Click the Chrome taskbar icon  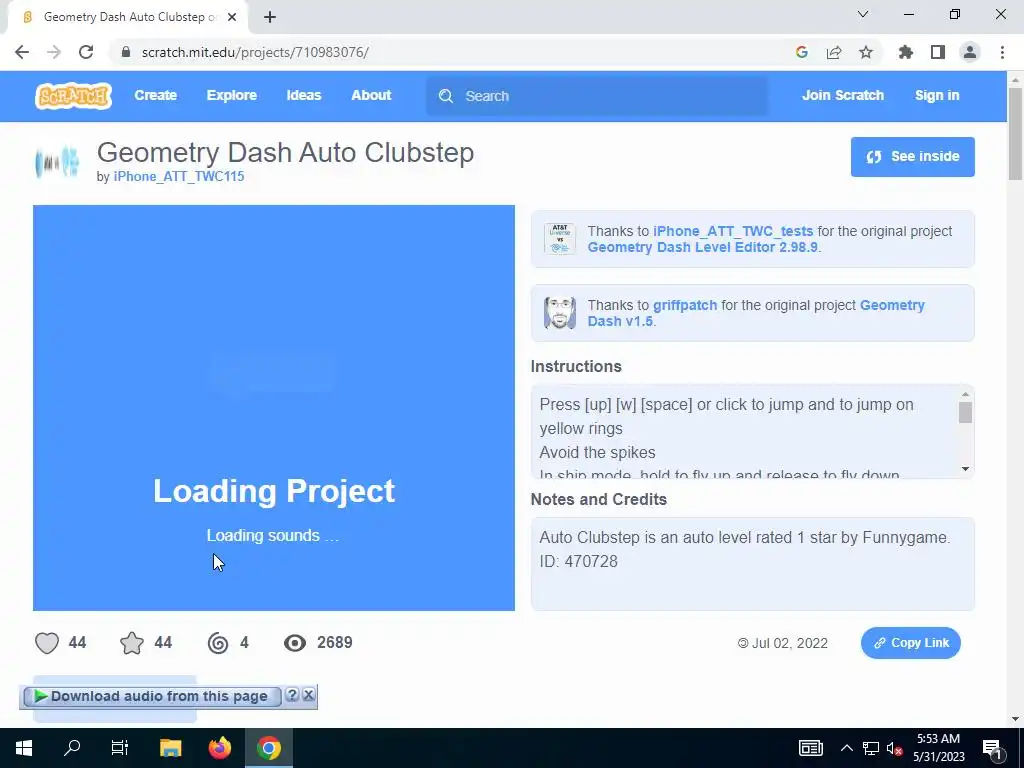(268, 748)
